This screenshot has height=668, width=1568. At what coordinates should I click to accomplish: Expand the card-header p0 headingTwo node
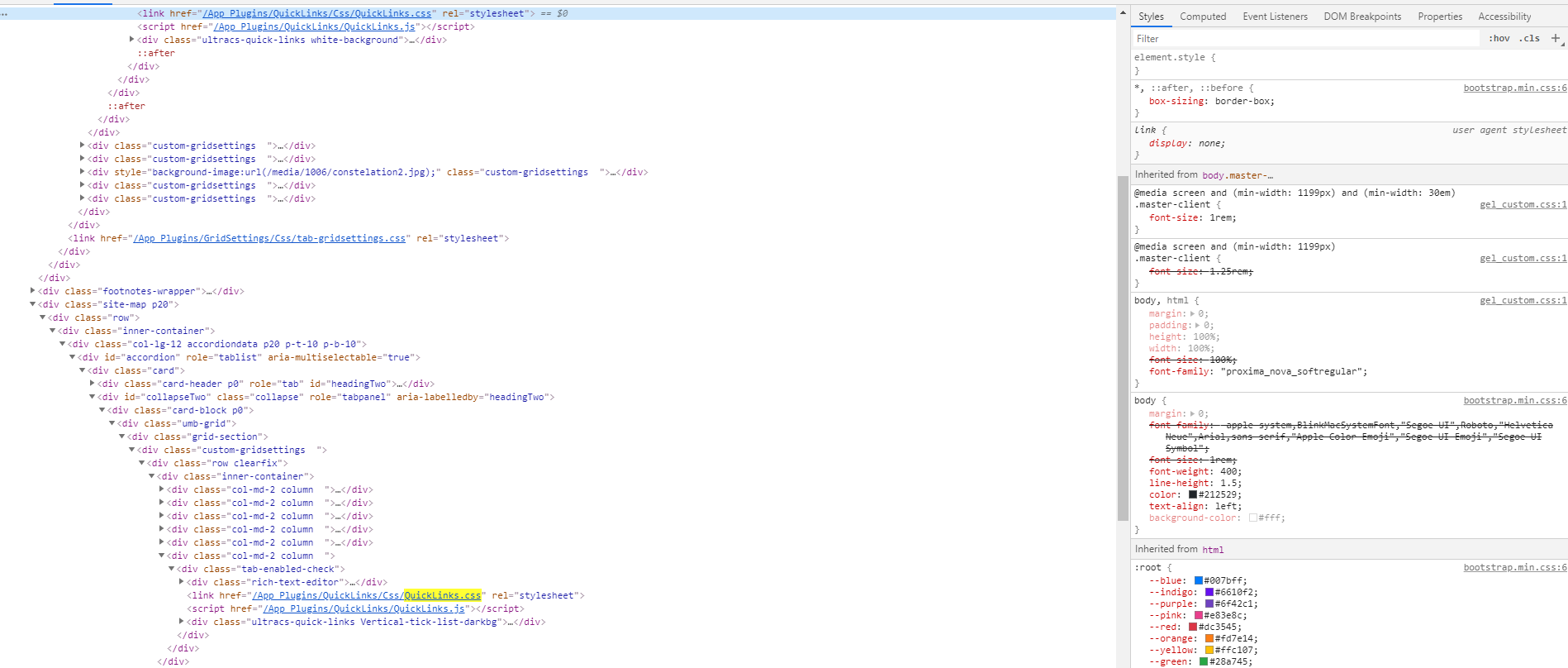[93, 384]
